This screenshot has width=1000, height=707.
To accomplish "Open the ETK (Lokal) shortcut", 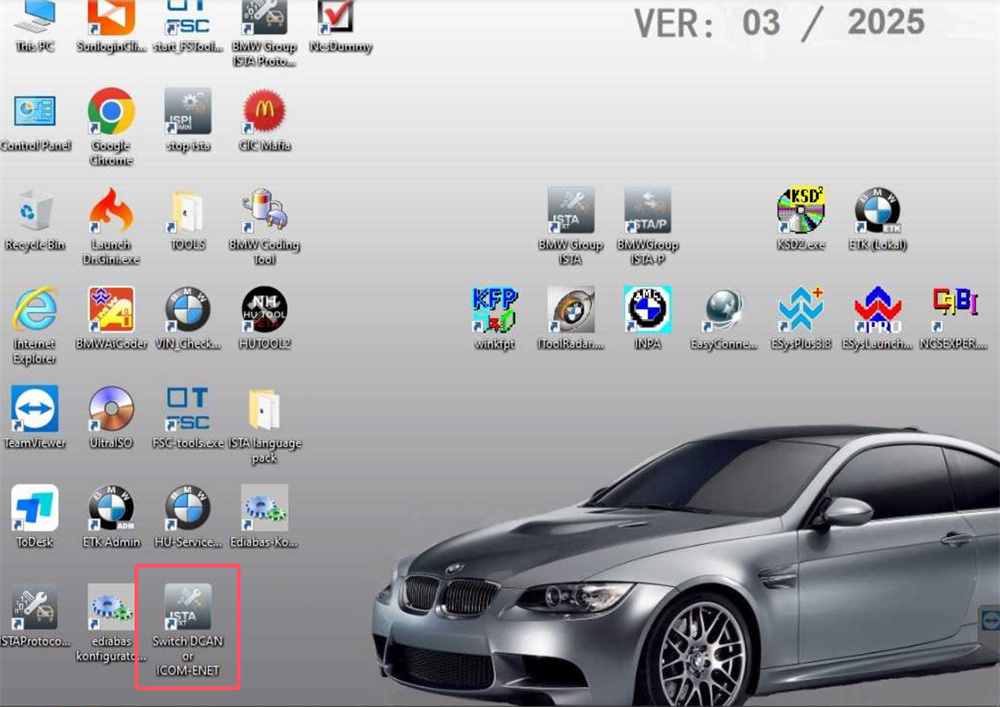I will (x=878, y=210).
